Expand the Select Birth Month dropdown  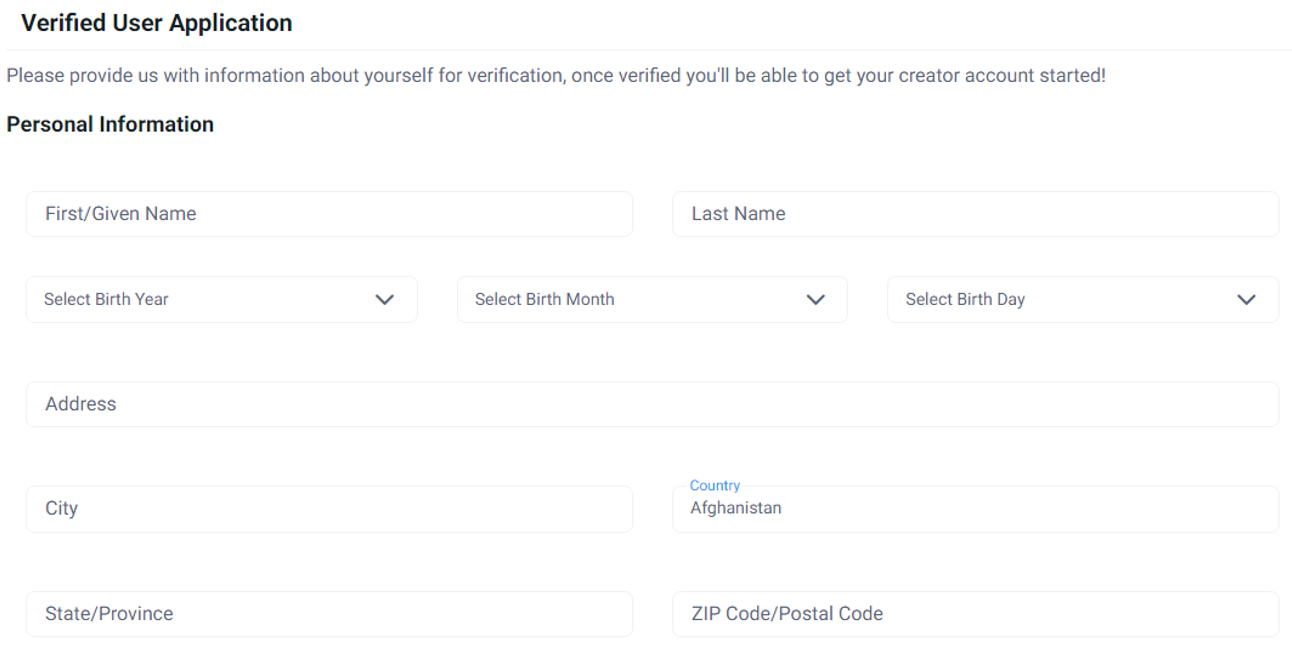pyautogui.click(x=652, y=300)
